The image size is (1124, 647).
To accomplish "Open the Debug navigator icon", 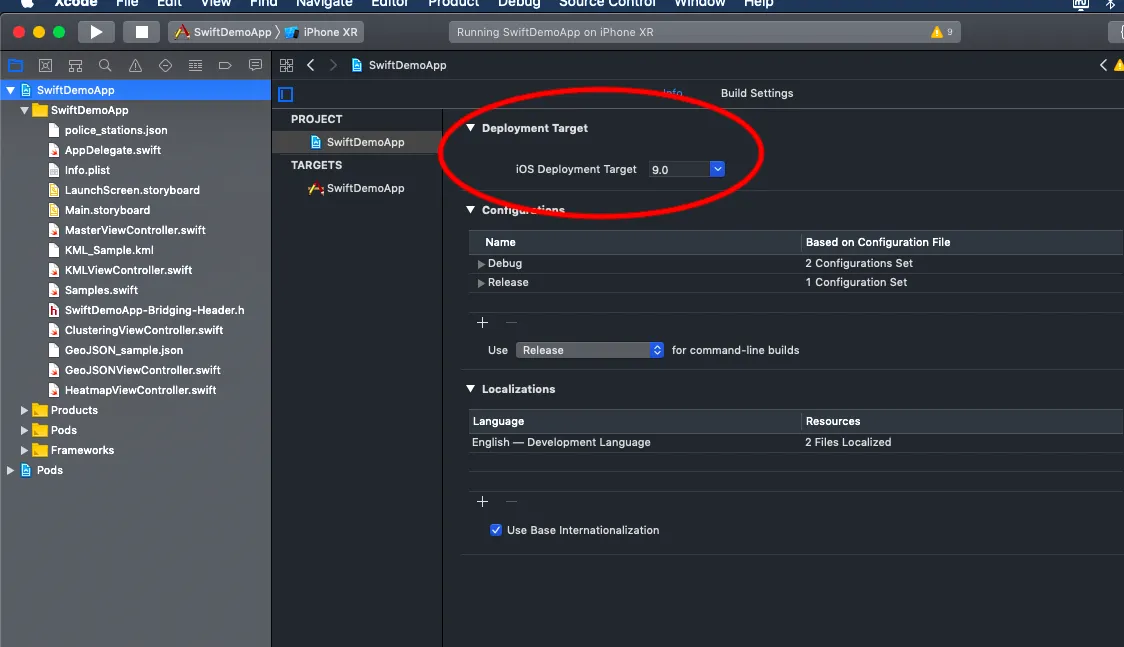I will coord(195,66).
